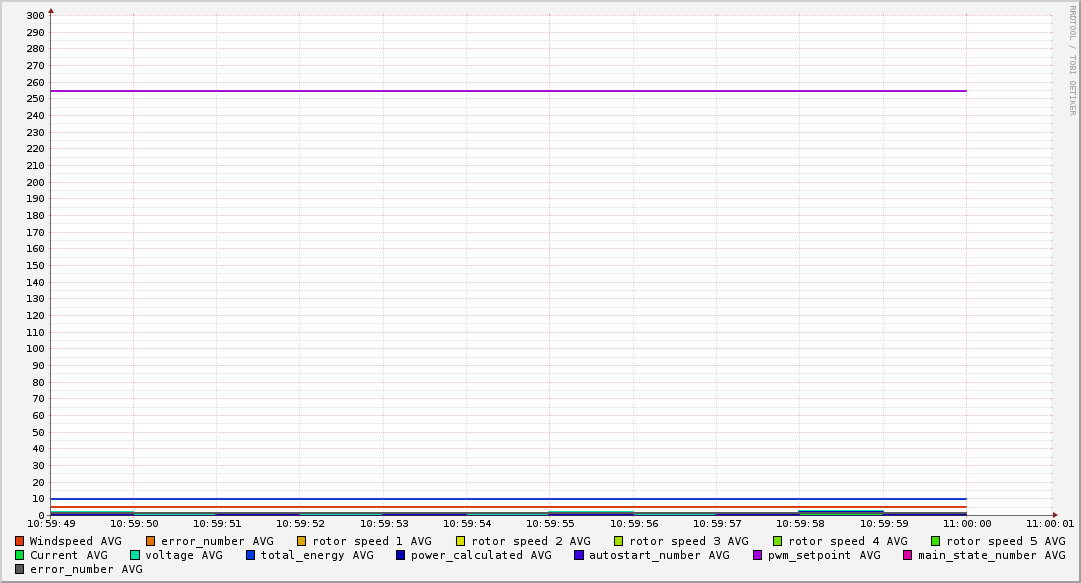
Task: Click the gray error_number AVG legend swatch
Action: pos(19,569)
